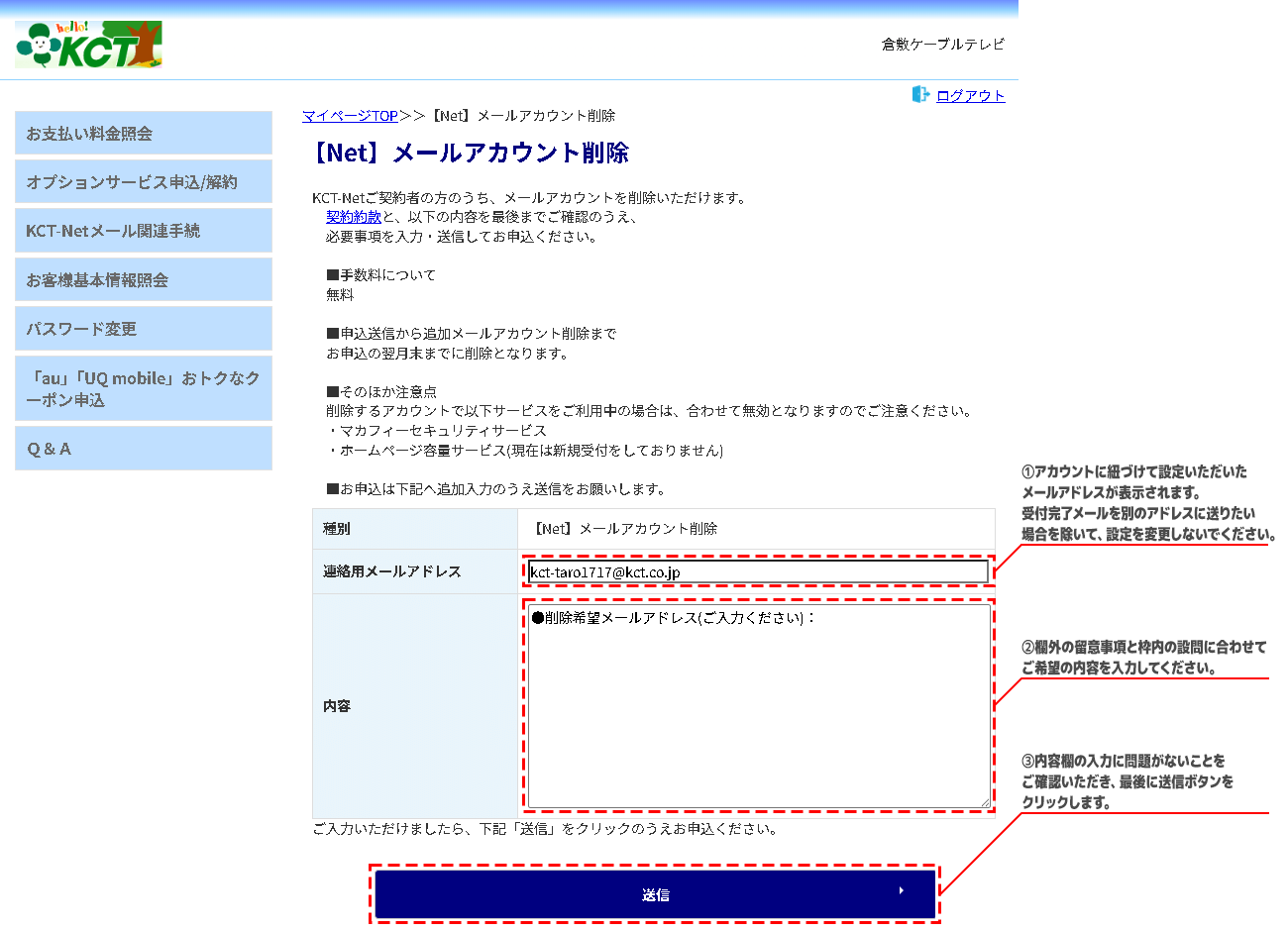The height and width of the screenshot is (931, 1288).
Task: Open KCT-Netメール関連手続 in the sidebar
Action: click(144, 231)
